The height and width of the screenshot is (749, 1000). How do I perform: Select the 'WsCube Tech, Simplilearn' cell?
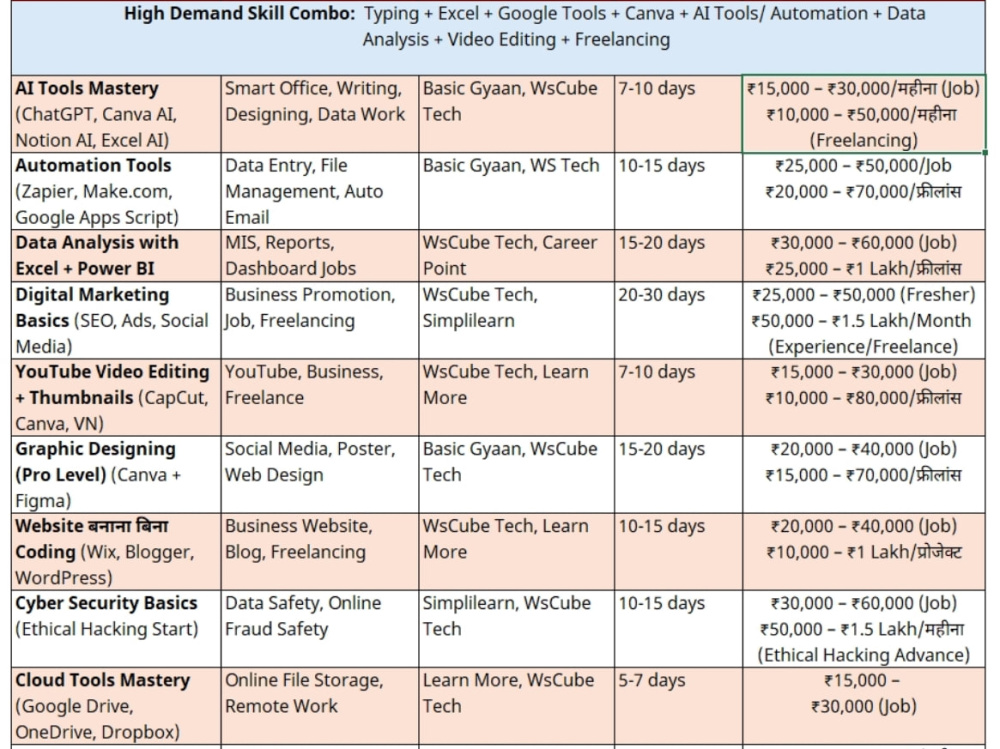[x=517, y=320]
